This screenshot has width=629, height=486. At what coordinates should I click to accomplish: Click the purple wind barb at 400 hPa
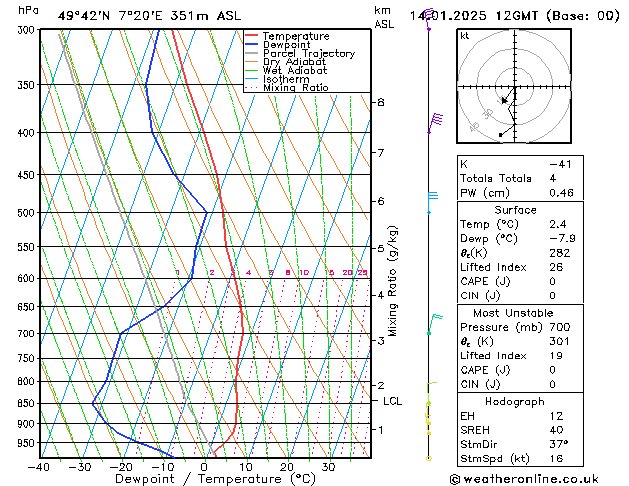tap(435, 123)
